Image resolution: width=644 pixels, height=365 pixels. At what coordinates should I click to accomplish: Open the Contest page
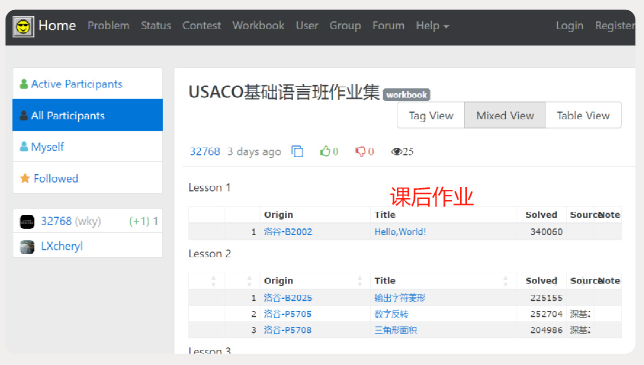[x=202, y=25]
